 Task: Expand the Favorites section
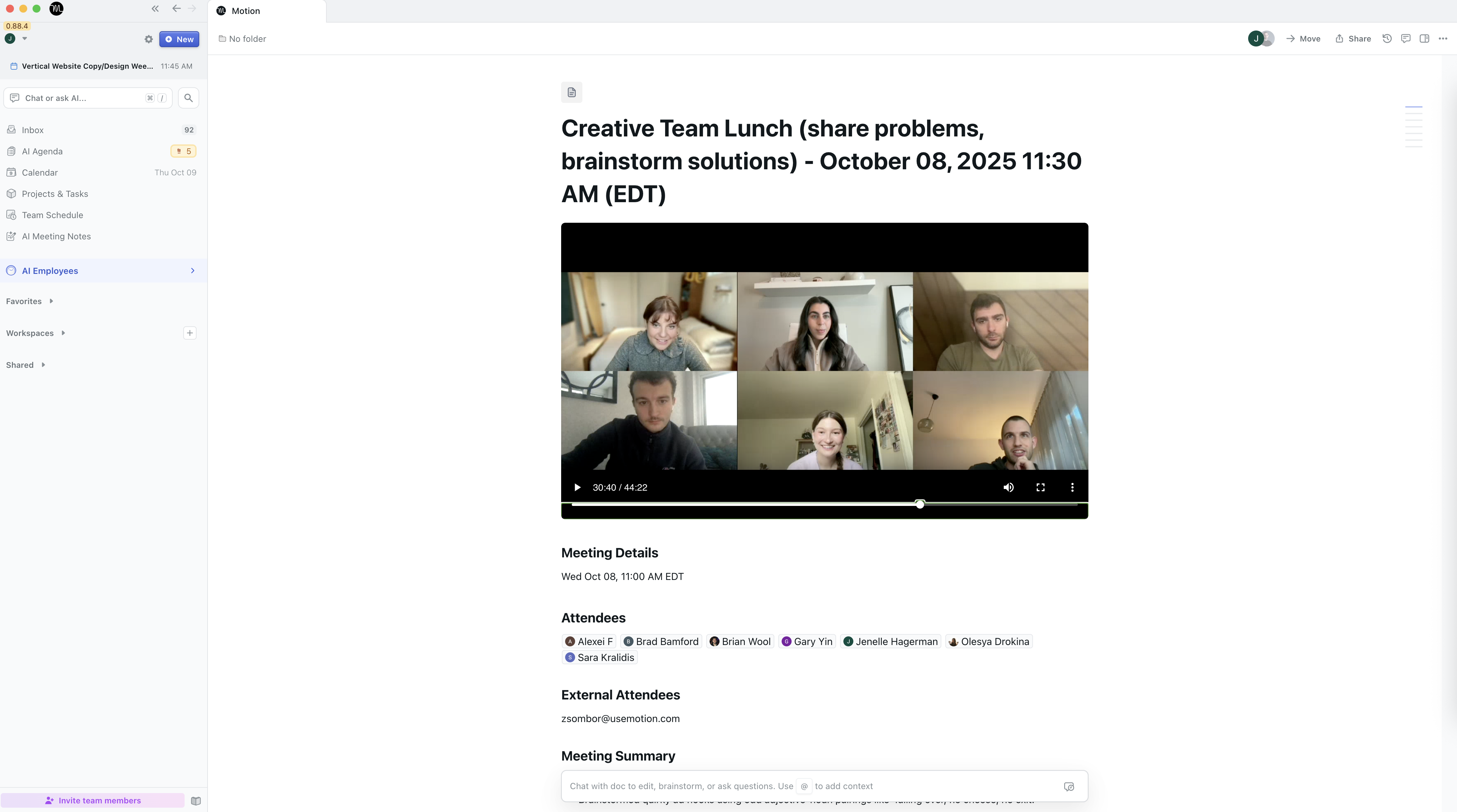coord(51,301)
